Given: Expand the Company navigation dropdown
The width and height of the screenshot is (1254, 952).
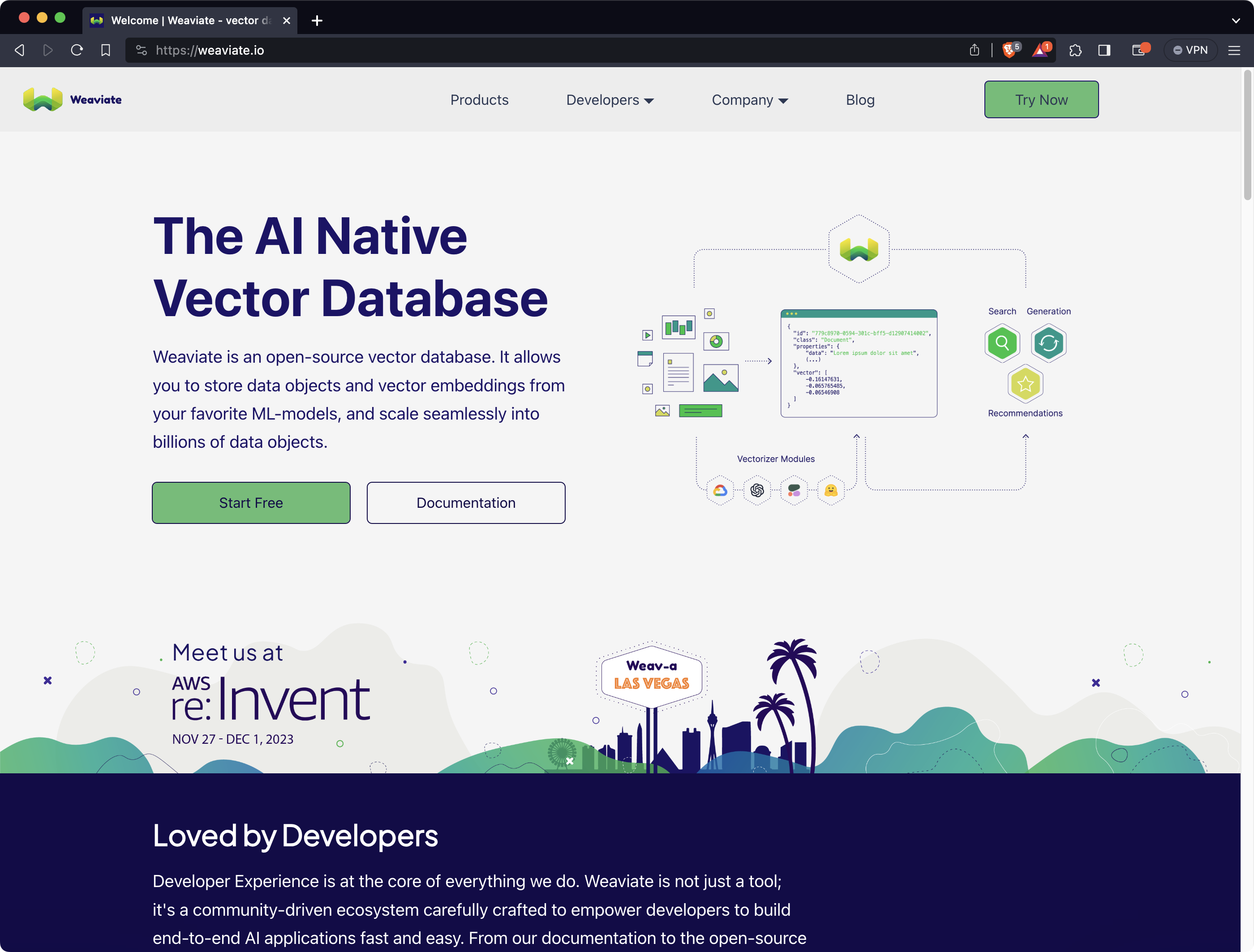Looking at the screenshot, I should click(x=749, y=100).
